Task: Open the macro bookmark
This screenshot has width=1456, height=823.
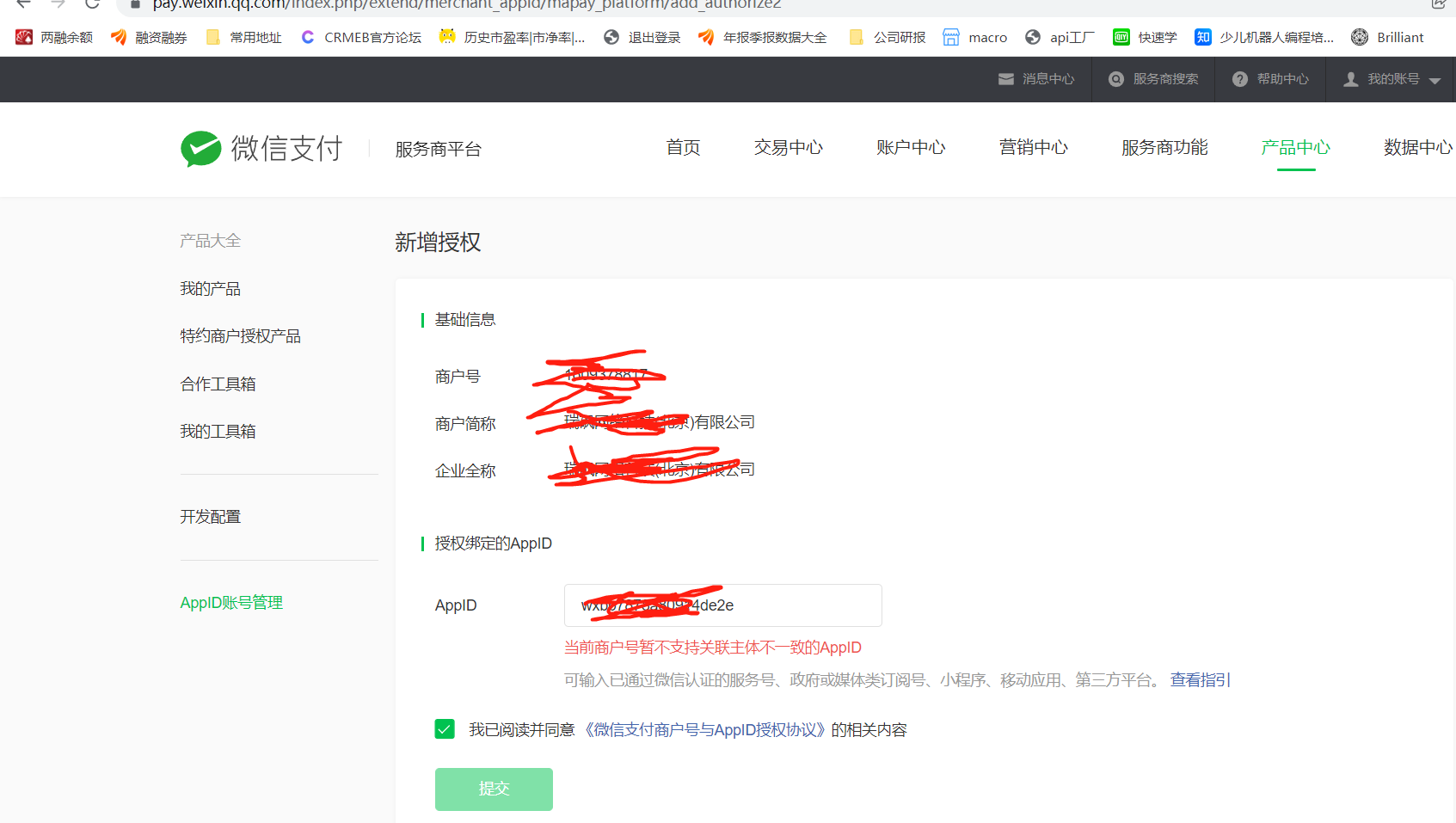Action: (x=975, y=37)
